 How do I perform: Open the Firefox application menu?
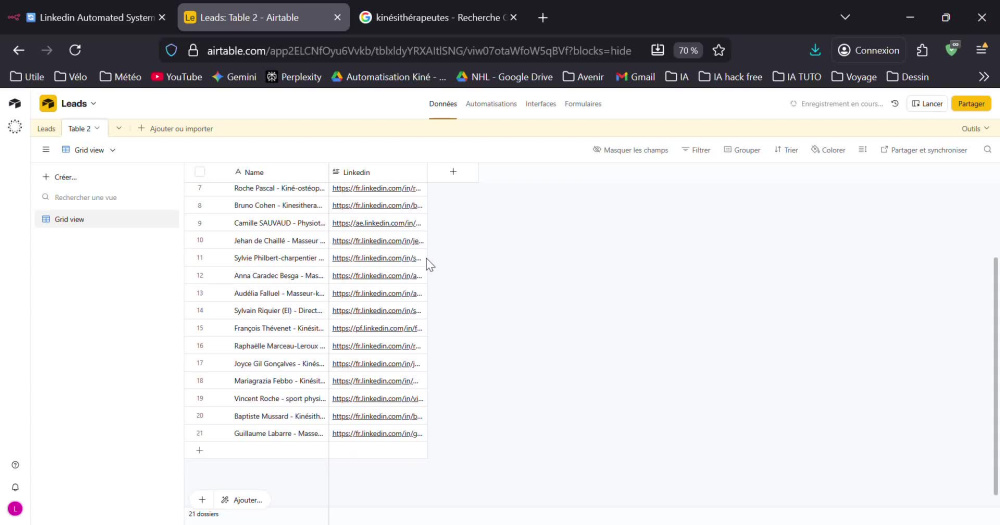pos(982,50)
